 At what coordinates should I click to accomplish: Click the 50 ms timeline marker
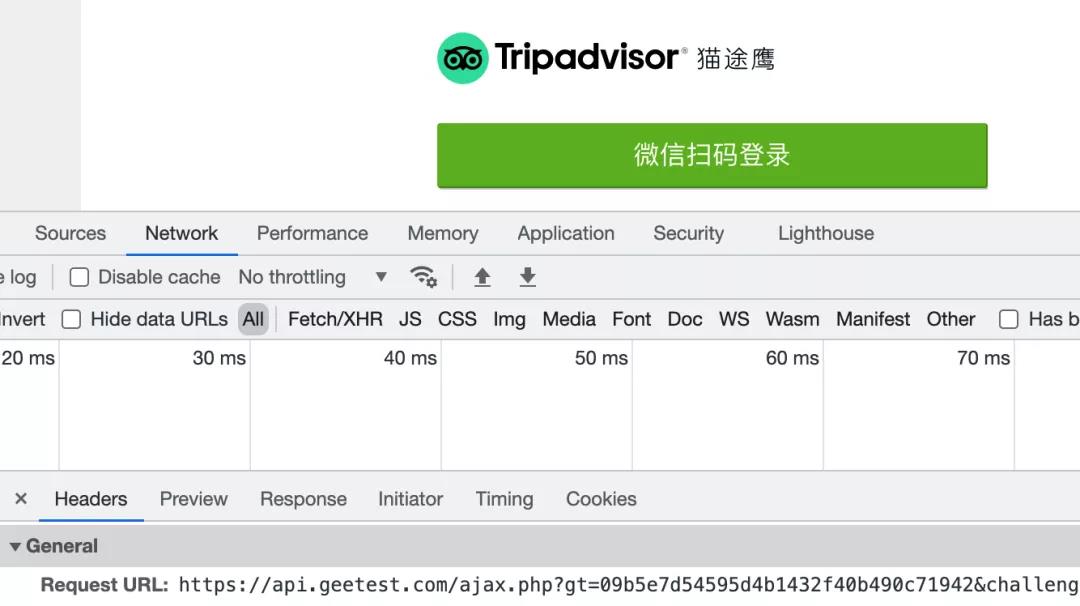tap(601, 358)
